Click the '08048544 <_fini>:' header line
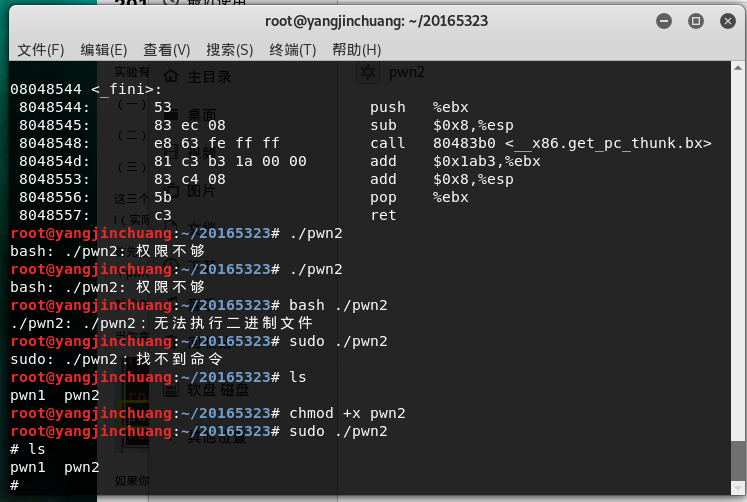This screenshot has height=502, width=747. (86, 89)
